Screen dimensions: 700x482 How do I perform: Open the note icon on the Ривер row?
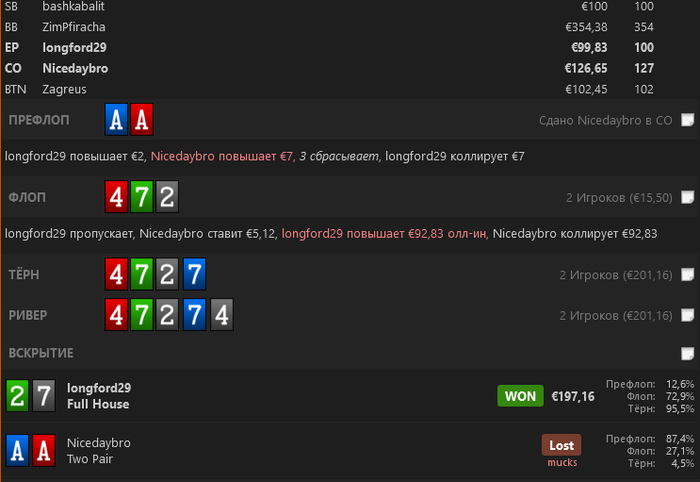pos(688,315)
